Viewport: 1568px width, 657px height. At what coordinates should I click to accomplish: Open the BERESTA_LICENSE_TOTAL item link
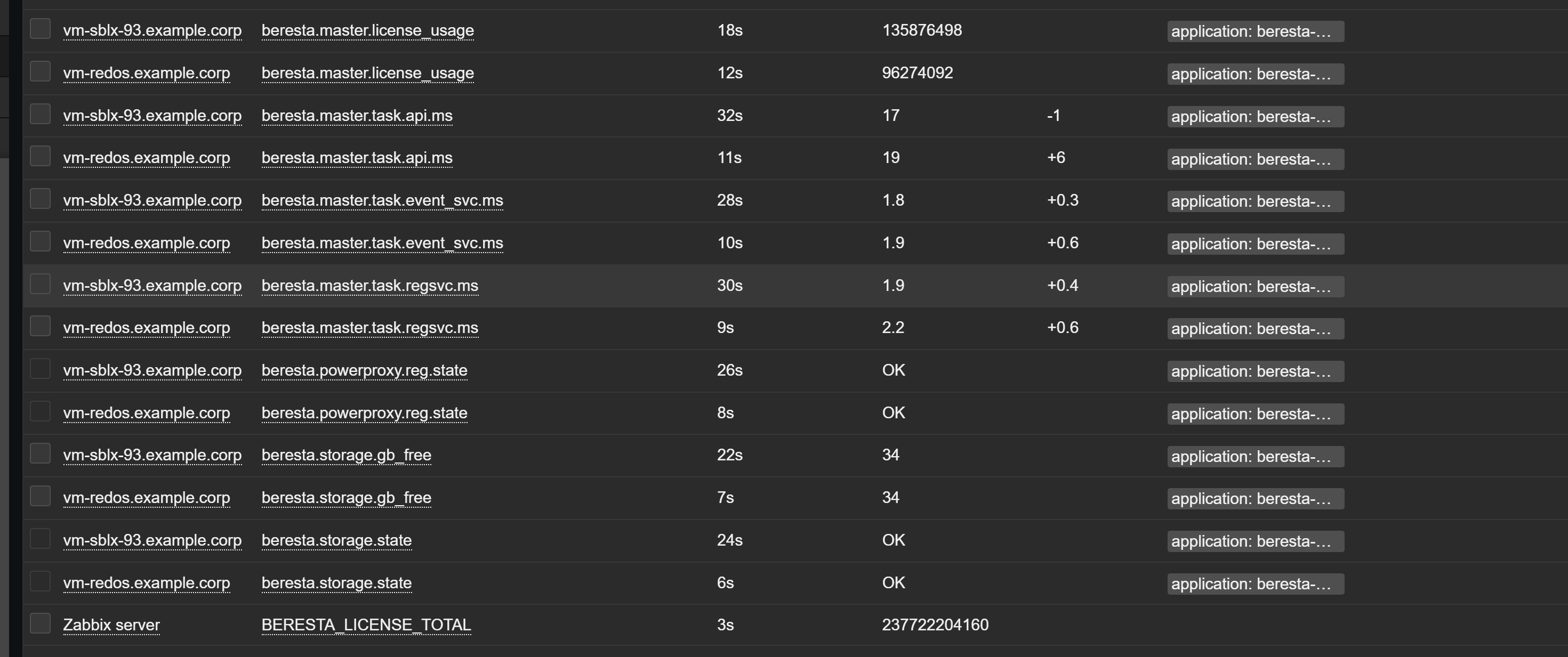[366, 624]
